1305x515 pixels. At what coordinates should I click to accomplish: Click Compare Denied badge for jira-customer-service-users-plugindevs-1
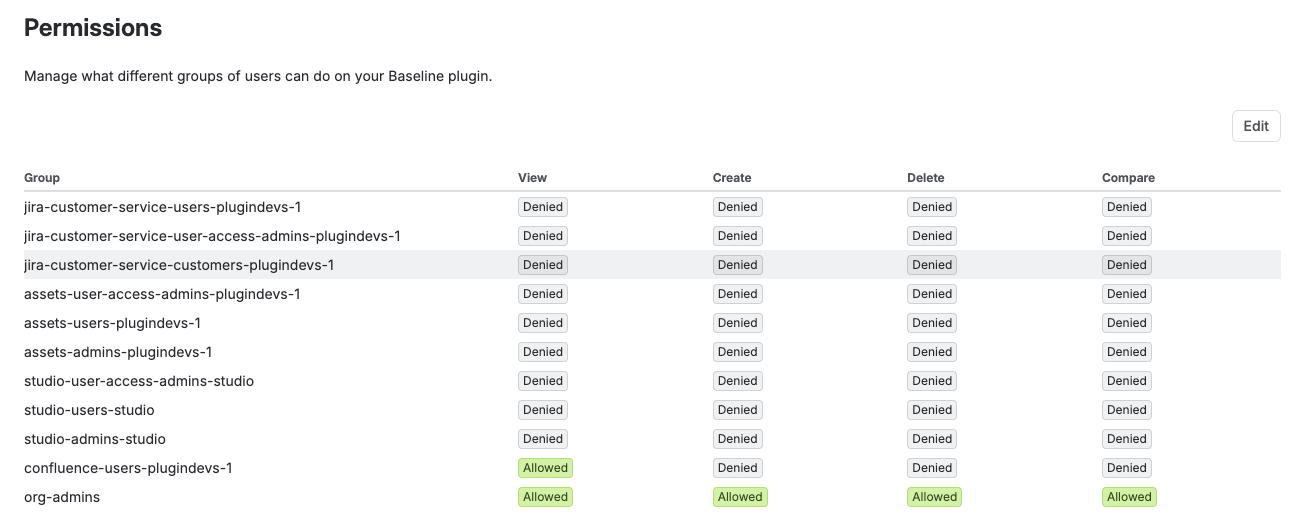(x=1127, y=207)
